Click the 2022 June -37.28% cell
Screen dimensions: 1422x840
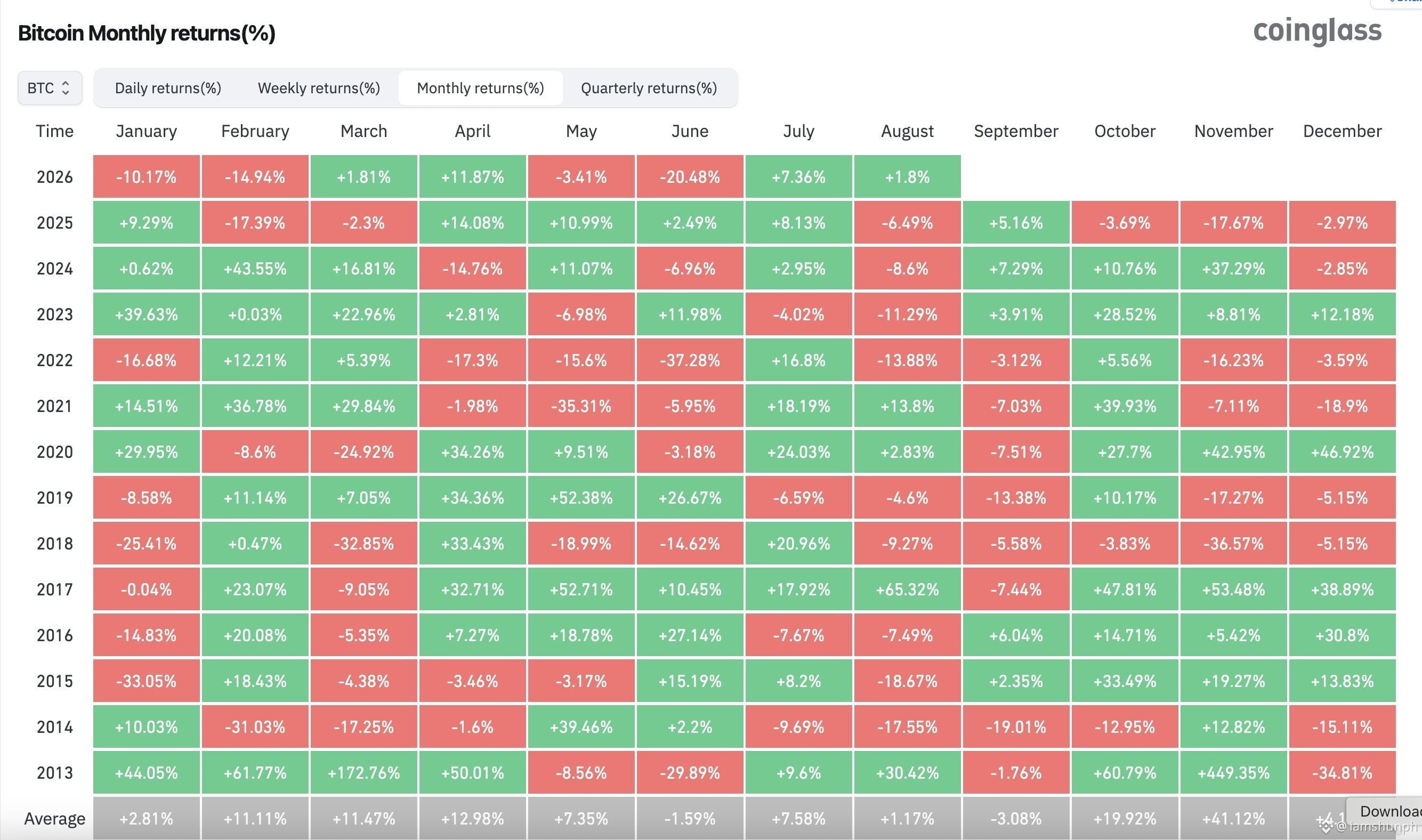point(690,360)
